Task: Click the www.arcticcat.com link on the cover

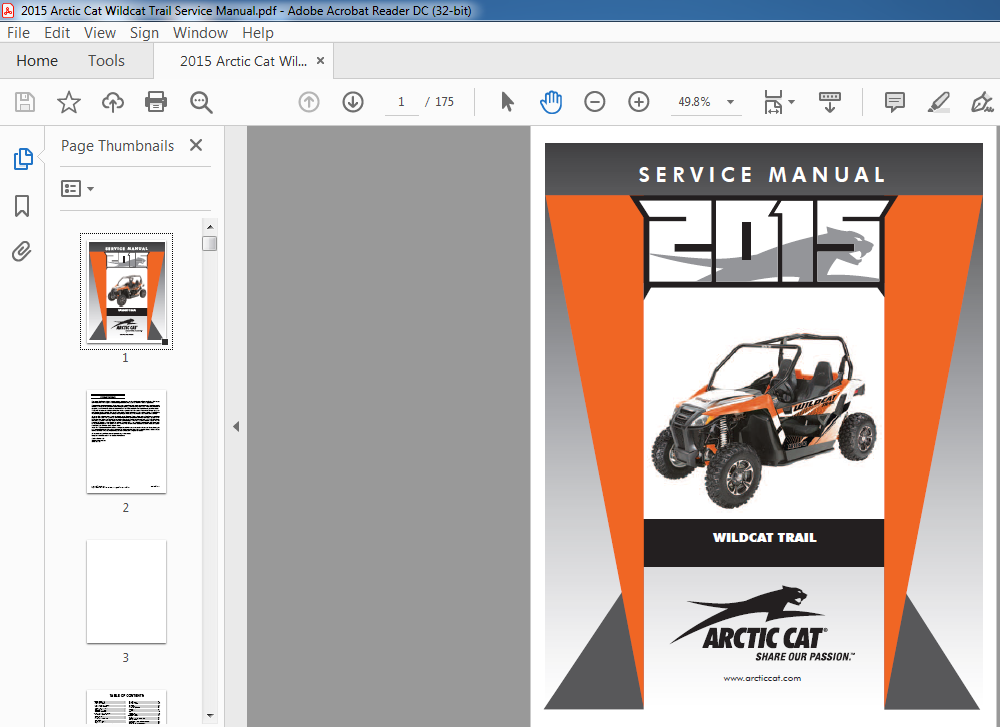Action: (x=762, y=678)
